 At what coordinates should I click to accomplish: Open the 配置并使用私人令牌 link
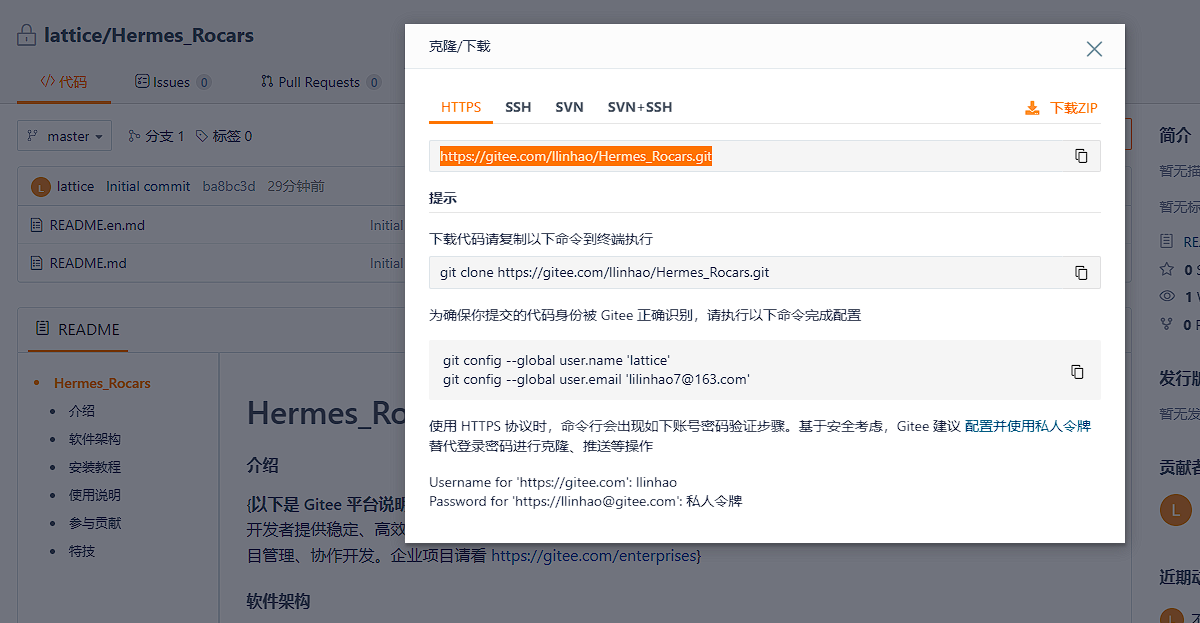coord(1027,426)
